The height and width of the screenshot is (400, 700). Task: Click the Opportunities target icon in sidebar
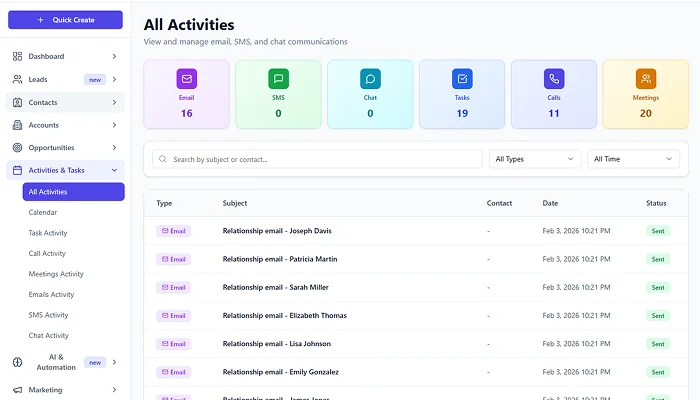17,148
